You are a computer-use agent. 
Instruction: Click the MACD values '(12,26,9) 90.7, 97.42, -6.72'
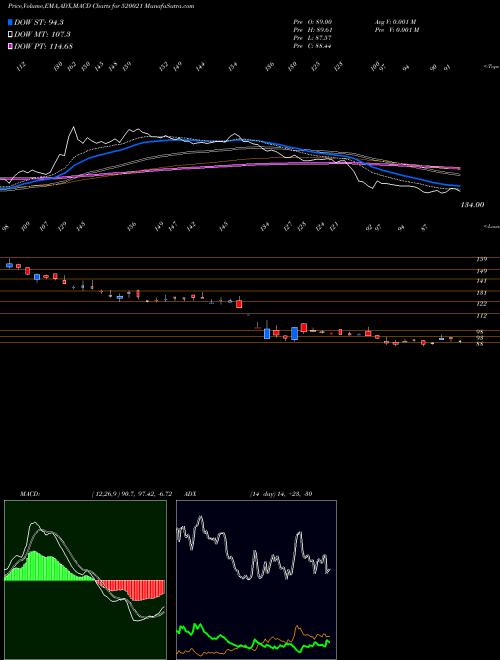click(x=131, y=494)
